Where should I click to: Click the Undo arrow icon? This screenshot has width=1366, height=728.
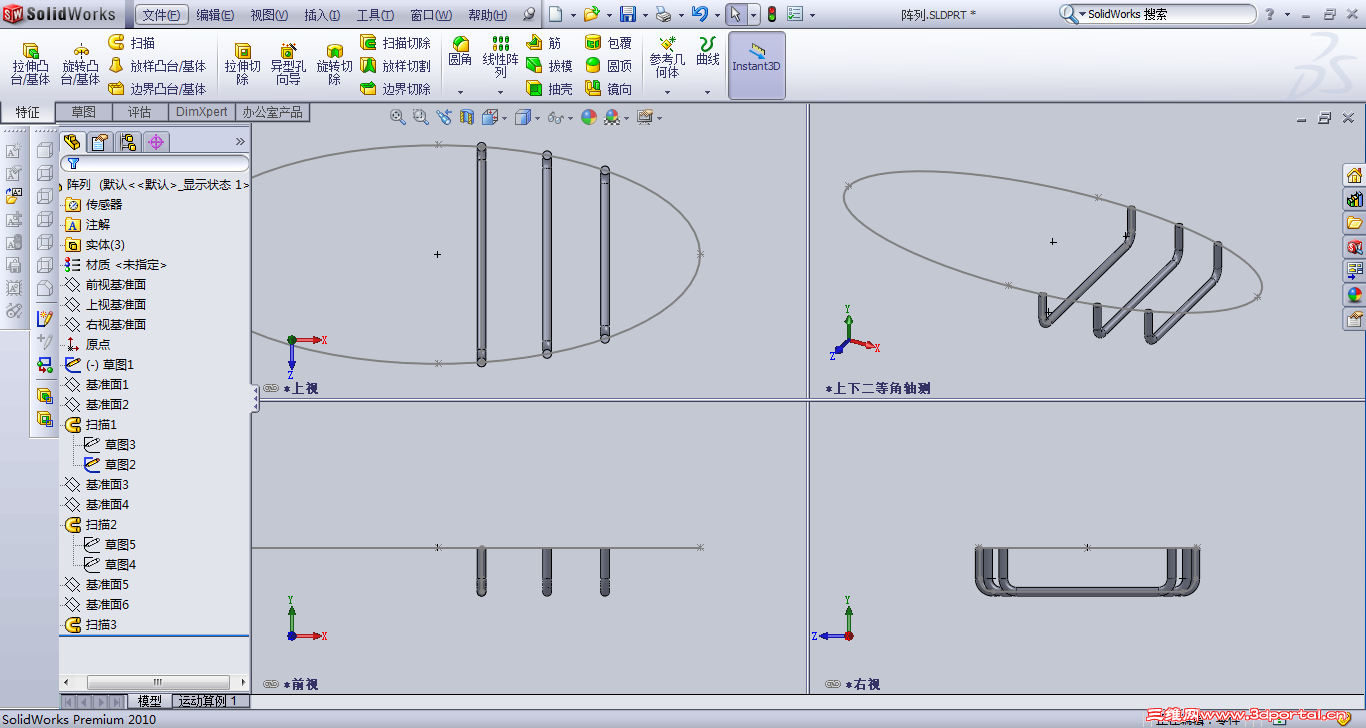click(700, 14)
